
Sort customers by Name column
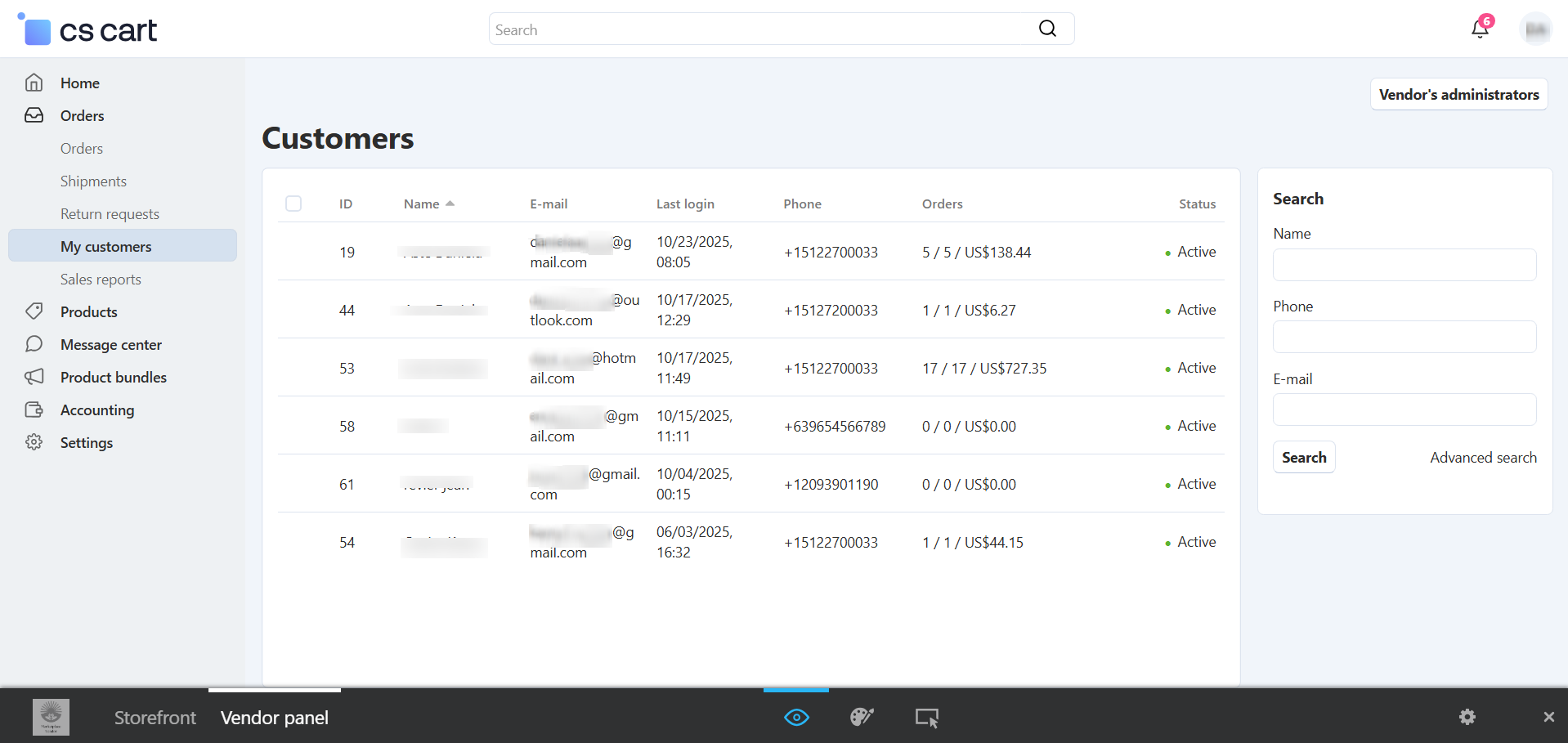(422, 204)
